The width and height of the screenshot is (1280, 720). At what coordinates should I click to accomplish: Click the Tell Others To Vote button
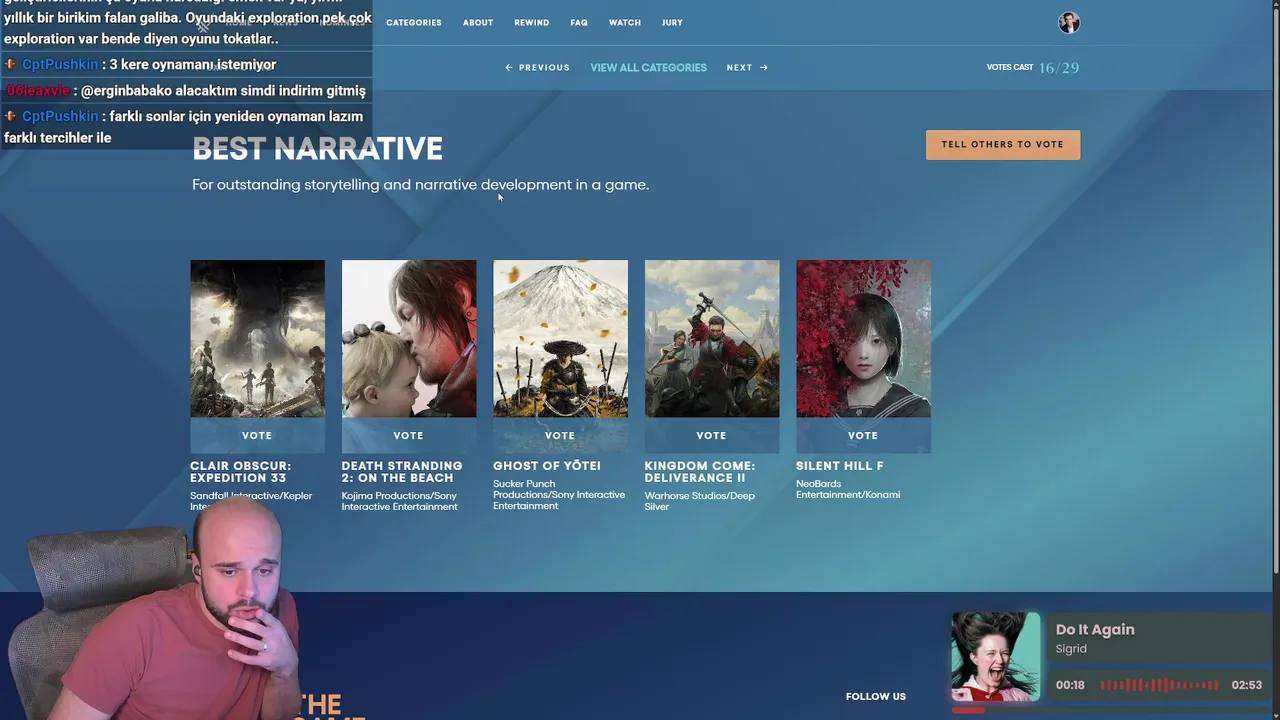(1002, 144)
